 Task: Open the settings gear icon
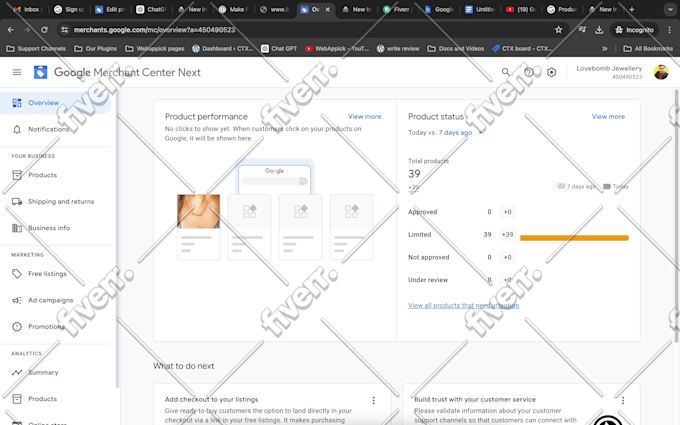[x=551, y=72]
